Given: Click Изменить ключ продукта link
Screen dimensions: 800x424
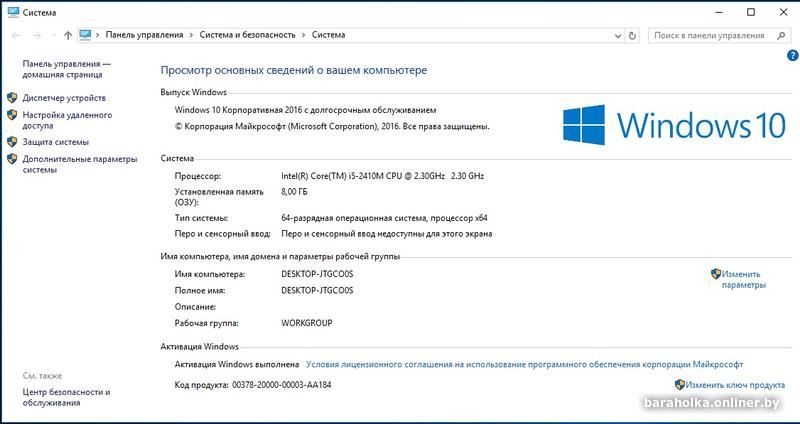Looking at the screenshot, I should pyautogui.click(x=735, y=385).
